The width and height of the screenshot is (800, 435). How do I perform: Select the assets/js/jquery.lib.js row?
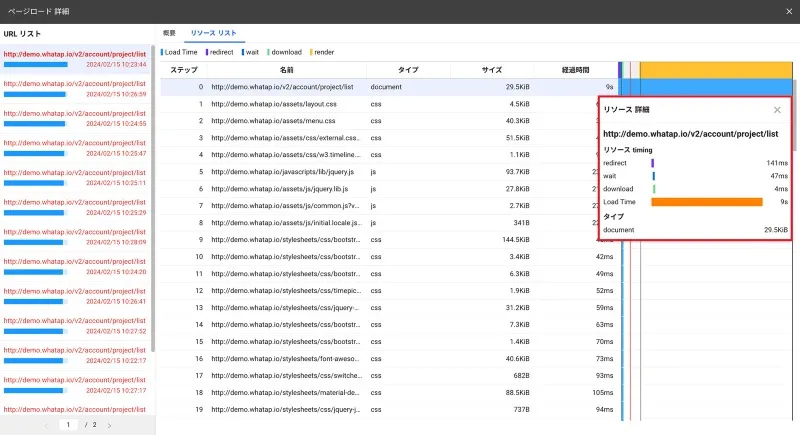[x=379, y=189]
